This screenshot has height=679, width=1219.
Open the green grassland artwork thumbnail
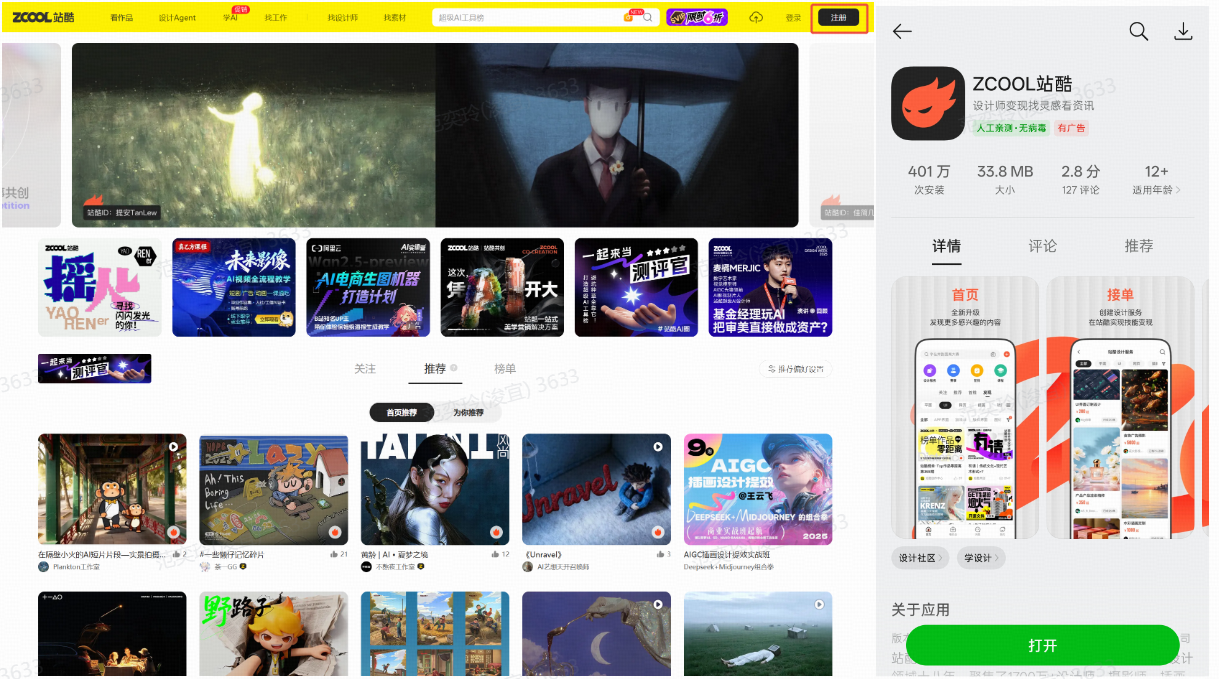tap(758, 634)
